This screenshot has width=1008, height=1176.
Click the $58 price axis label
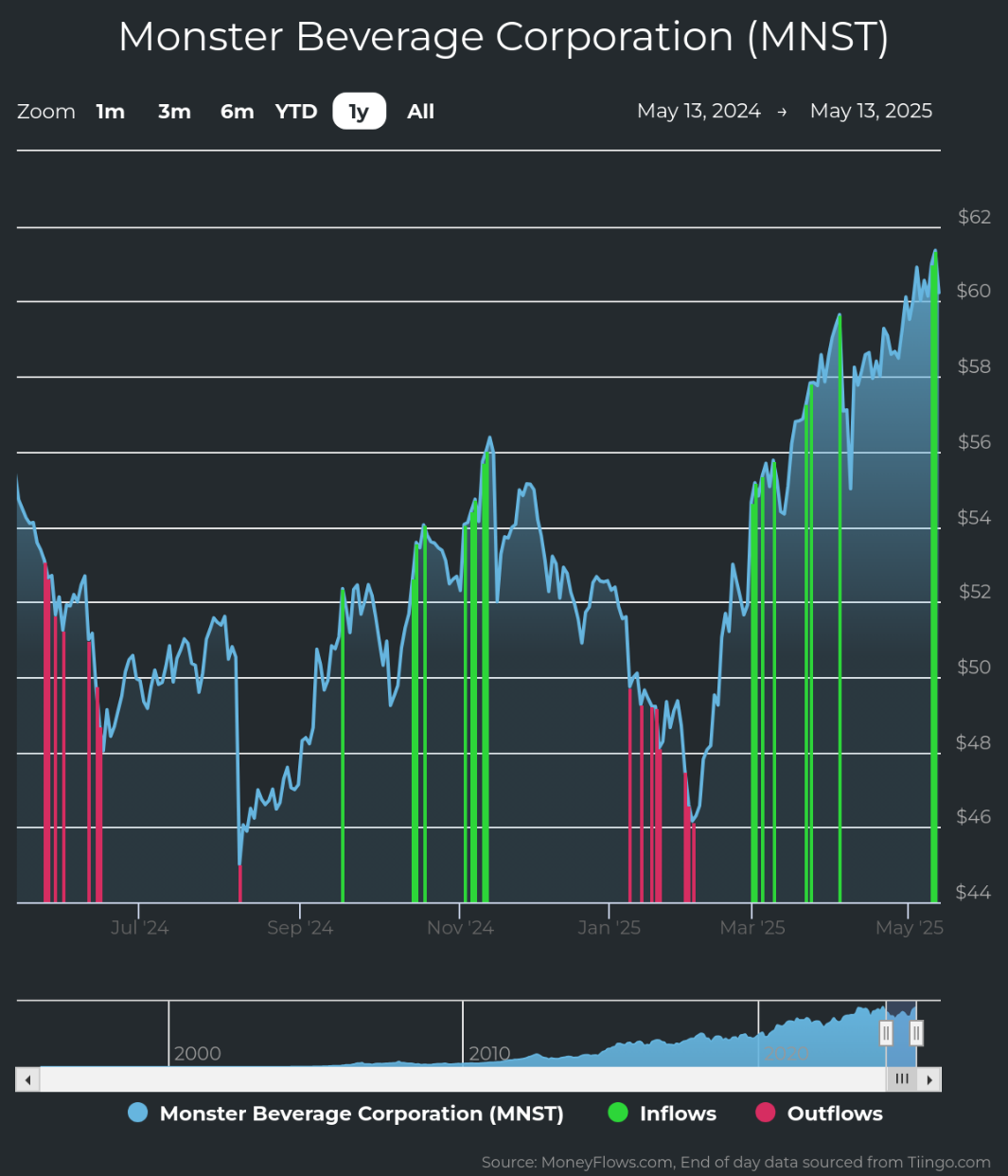[x=974, y=366]
